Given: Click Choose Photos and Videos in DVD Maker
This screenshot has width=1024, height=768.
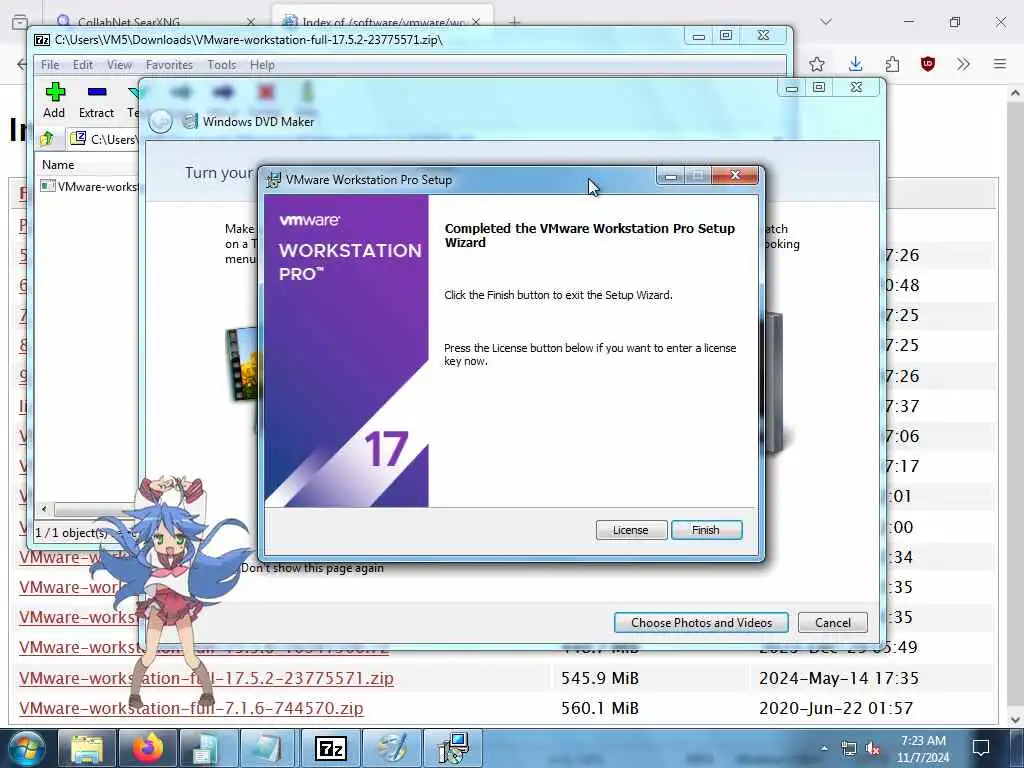Looking at the screenshot, I should (701, 622).
